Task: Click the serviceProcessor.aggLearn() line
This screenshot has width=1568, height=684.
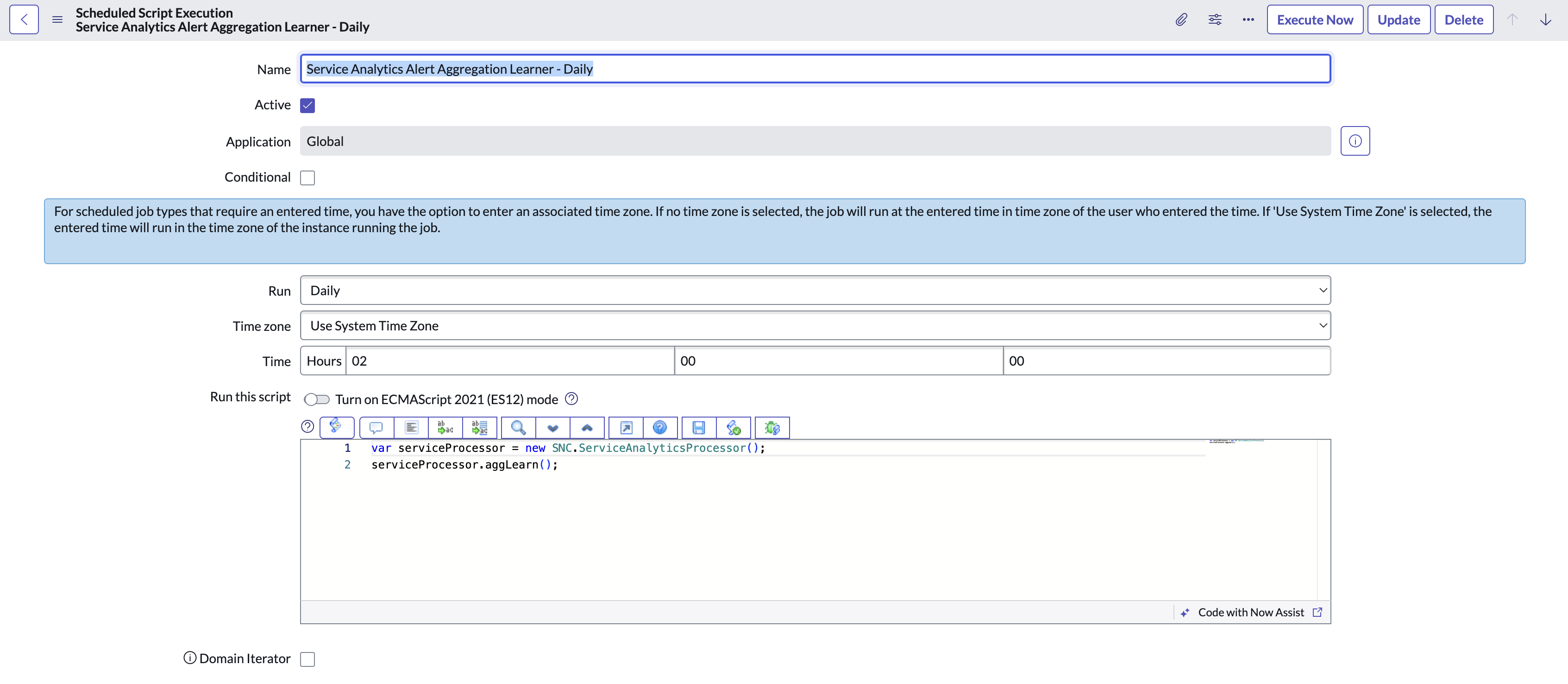Action: pos(464,465)
